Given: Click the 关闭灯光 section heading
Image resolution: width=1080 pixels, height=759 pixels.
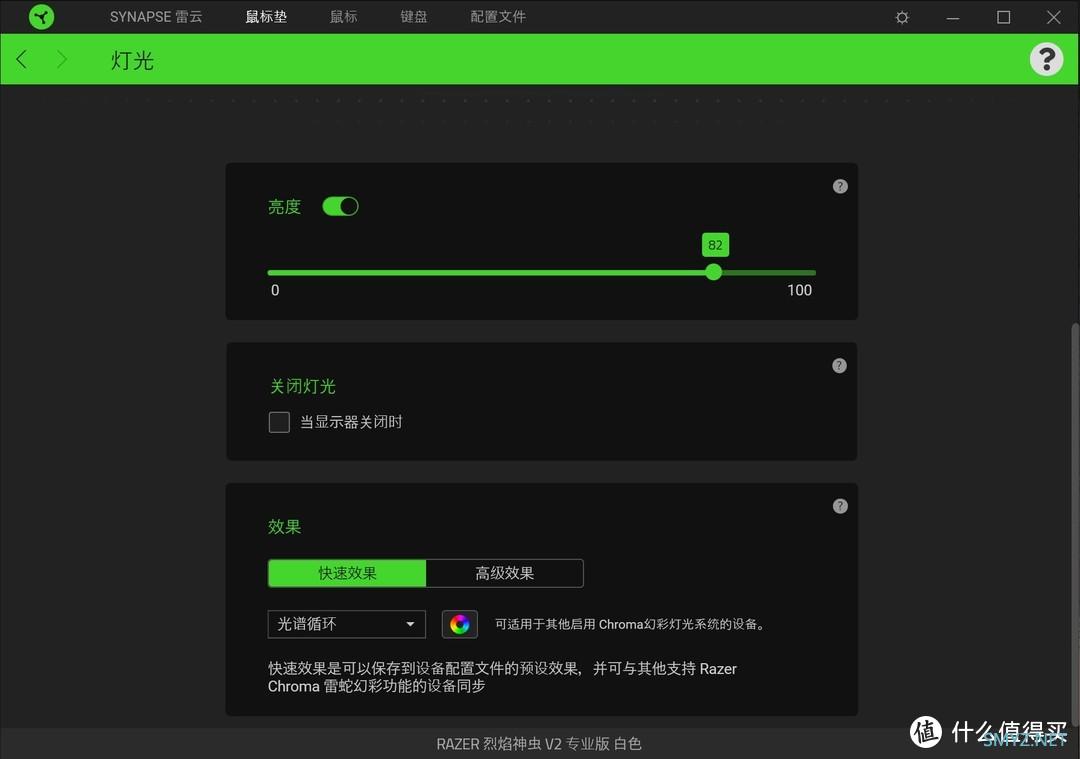Looking at the screenshot, I should 302,386.
